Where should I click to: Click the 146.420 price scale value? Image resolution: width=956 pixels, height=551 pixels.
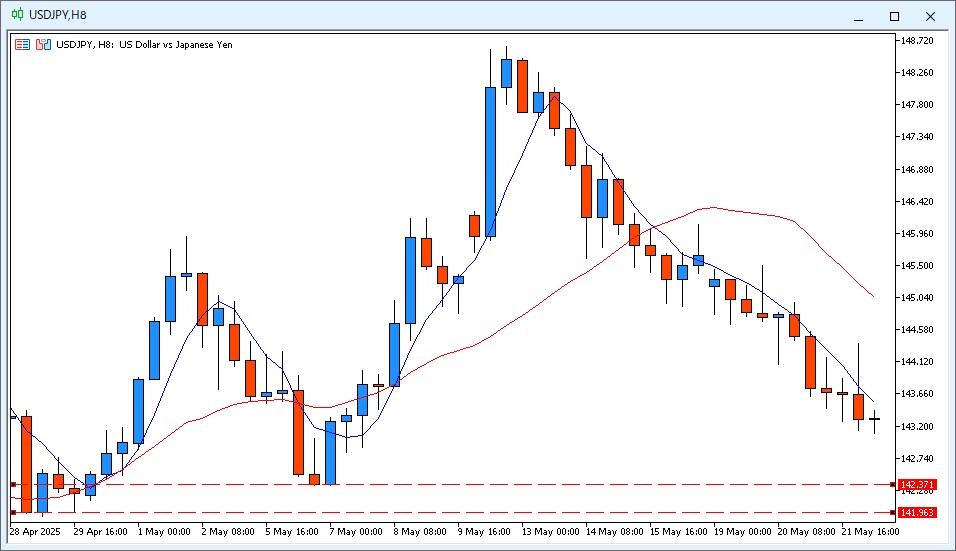click(x=917, y=201)
